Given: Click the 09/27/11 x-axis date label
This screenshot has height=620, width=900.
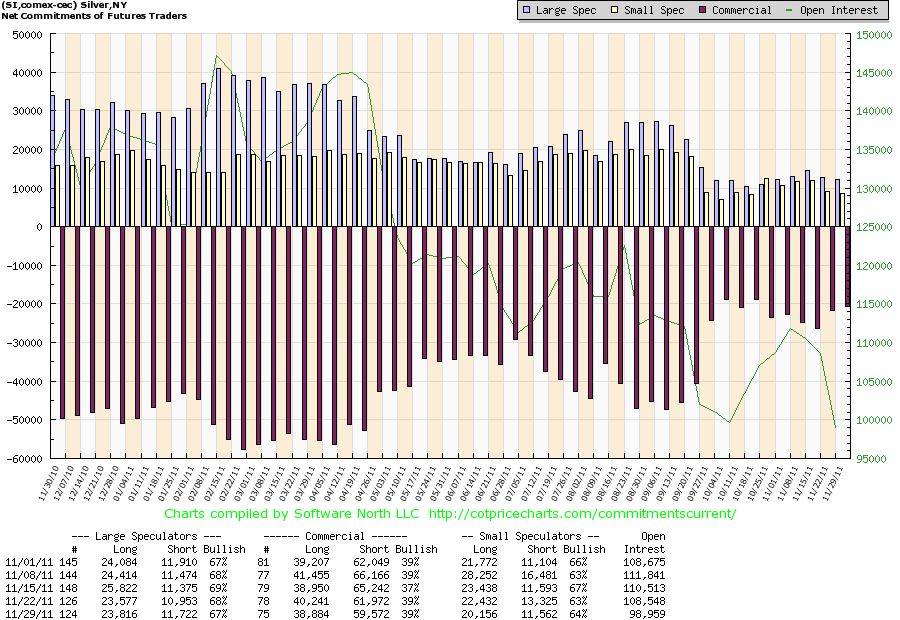Looking at the screenshot, I should (697, 482).
